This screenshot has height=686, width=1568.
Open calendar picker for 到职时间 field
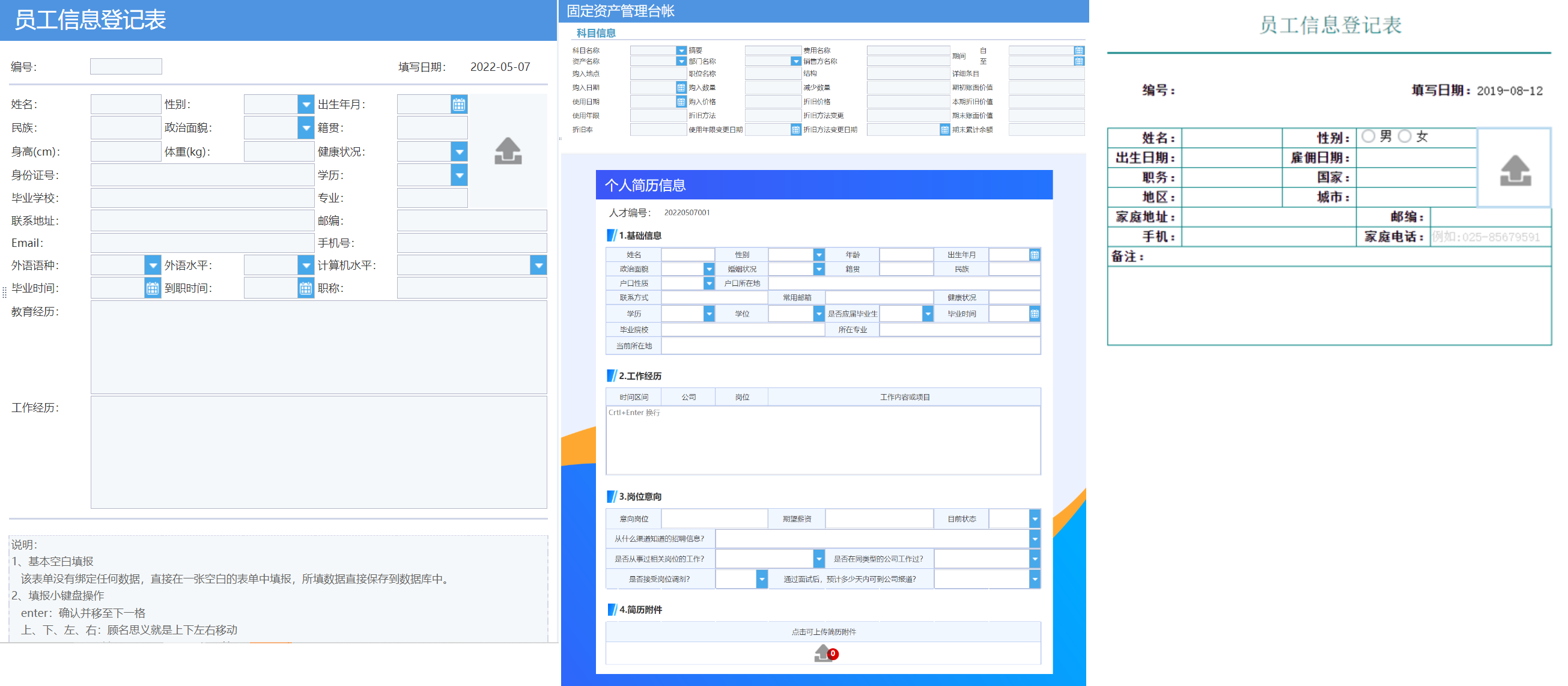click(x=306, y=288)
